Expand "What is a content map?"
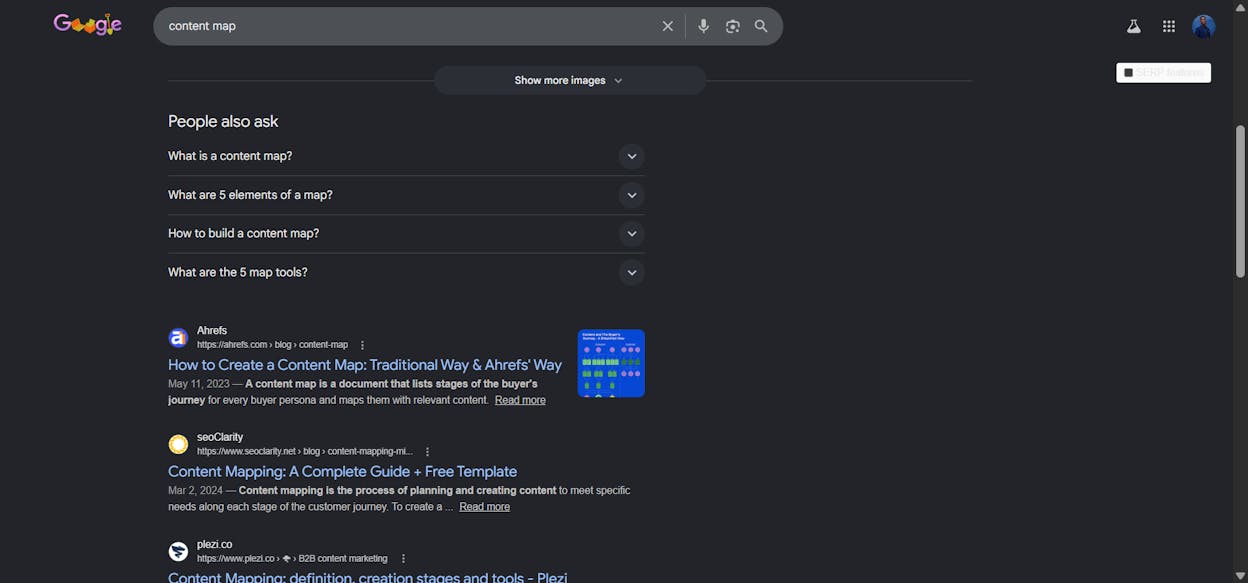Screen dimensions: 1248x583 406,156
